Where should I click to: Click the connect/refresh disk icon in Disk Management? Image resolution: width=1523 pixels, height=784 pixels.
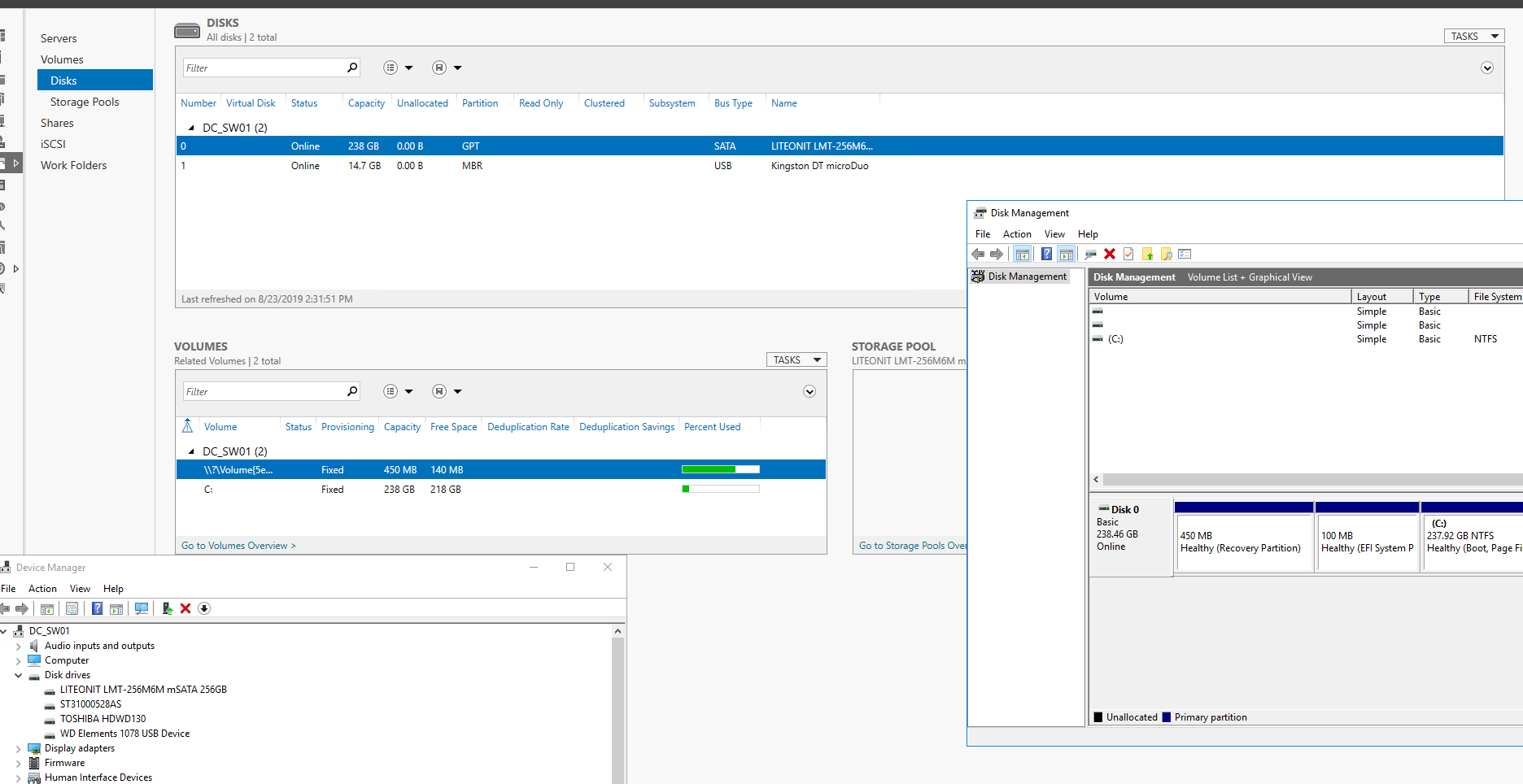tap(1090, 255)
